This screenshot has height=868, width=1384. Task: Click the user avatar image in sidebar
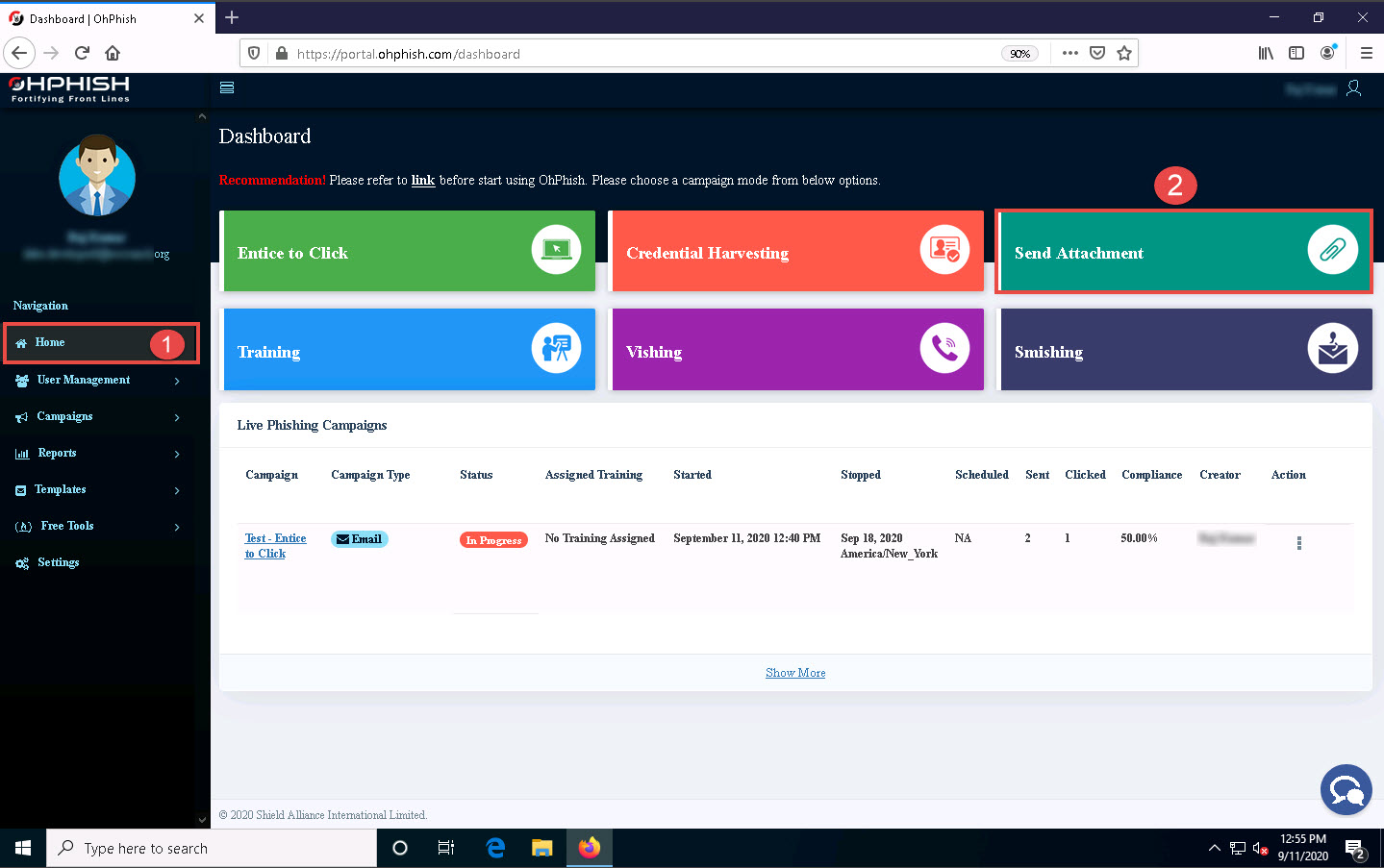tap(97, 176)
